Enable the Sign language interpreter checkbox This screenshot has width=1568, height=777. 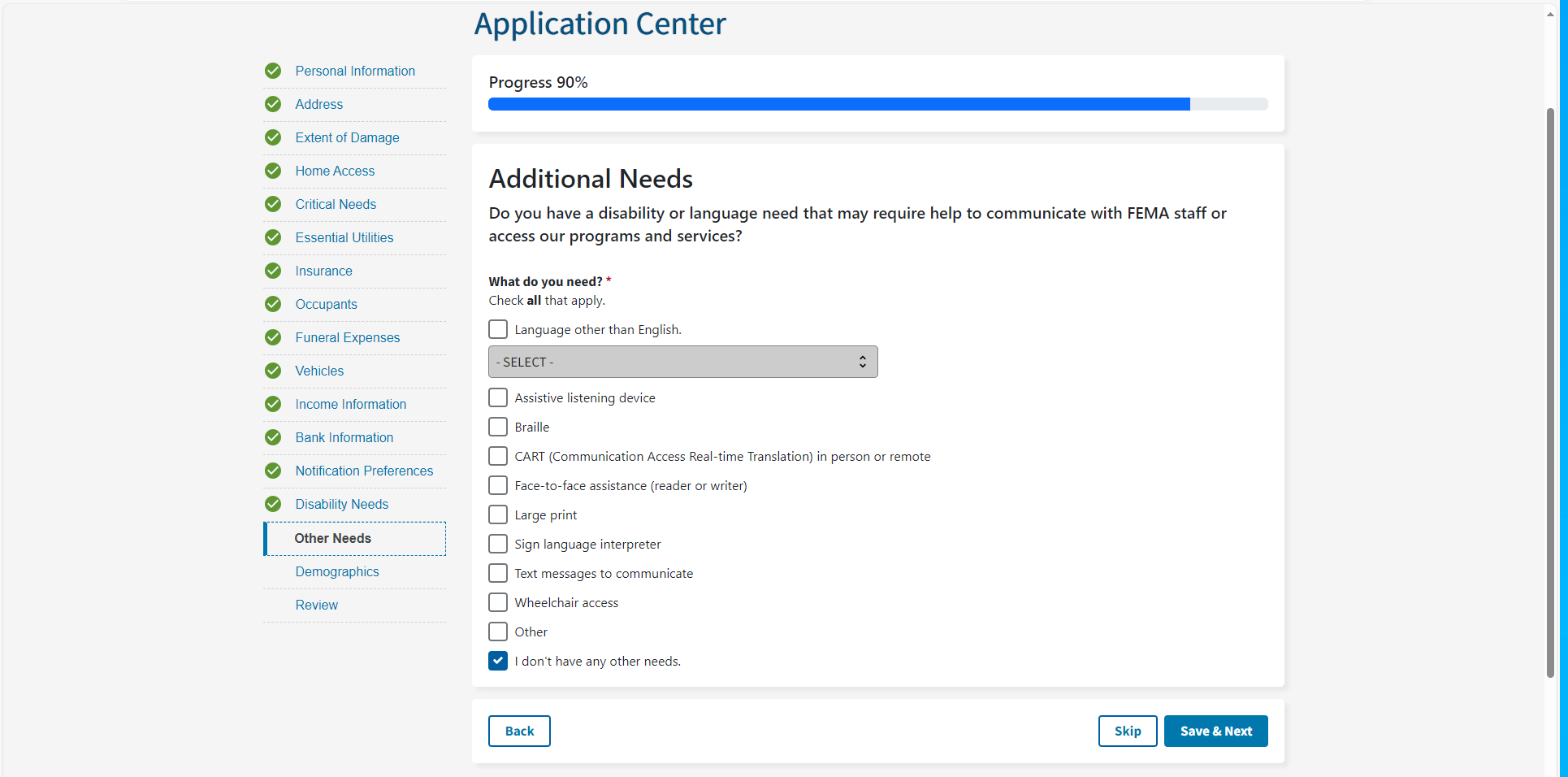click(x=498, y=544)
